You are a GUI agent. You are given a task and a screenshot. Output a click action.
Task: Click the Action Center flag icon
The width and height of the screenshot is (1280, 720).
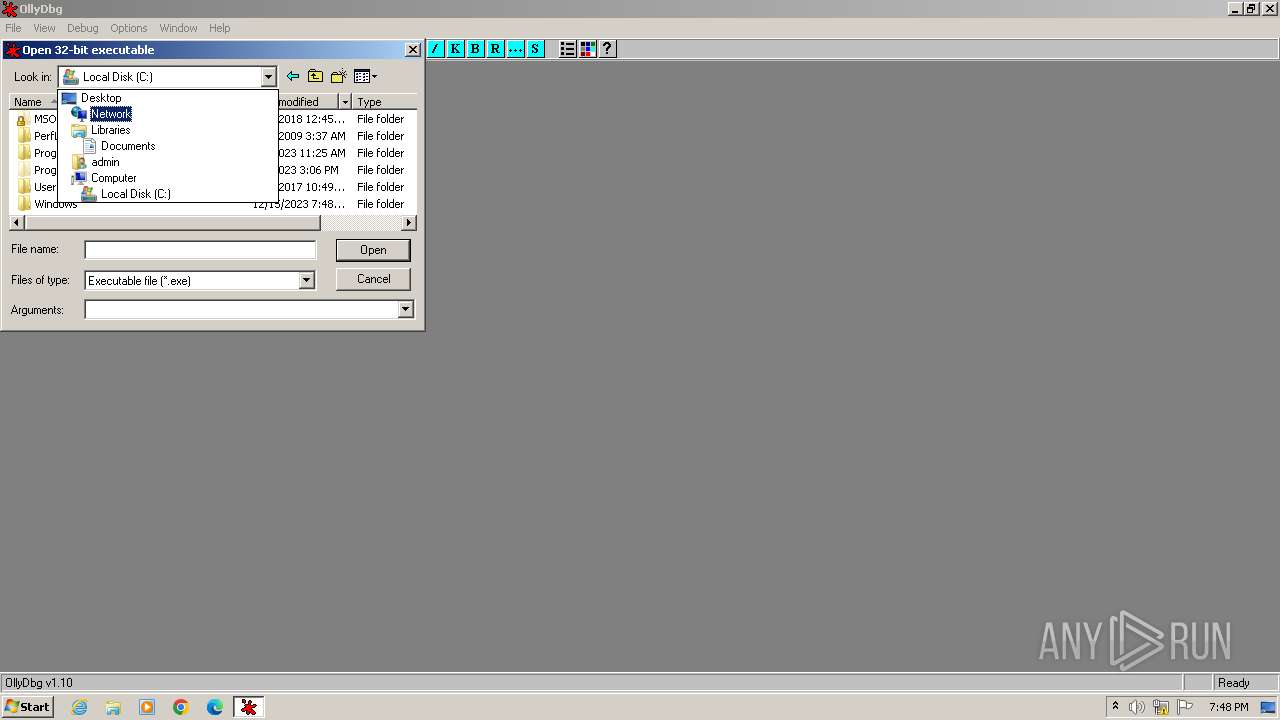pyautogui.click(x=1185, y=707)
